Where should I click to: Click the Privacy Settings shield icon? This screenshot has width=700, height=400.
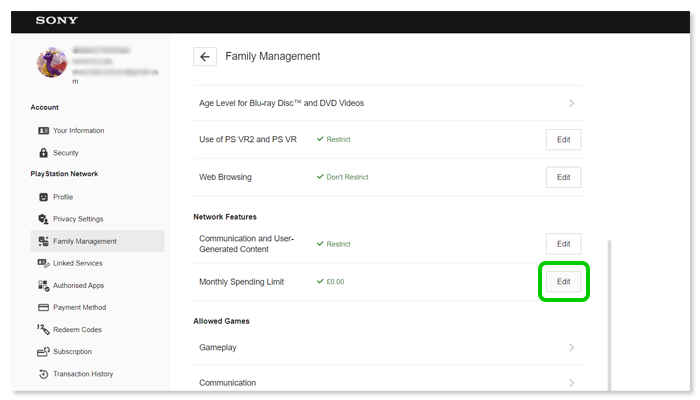tap(43, 219)
